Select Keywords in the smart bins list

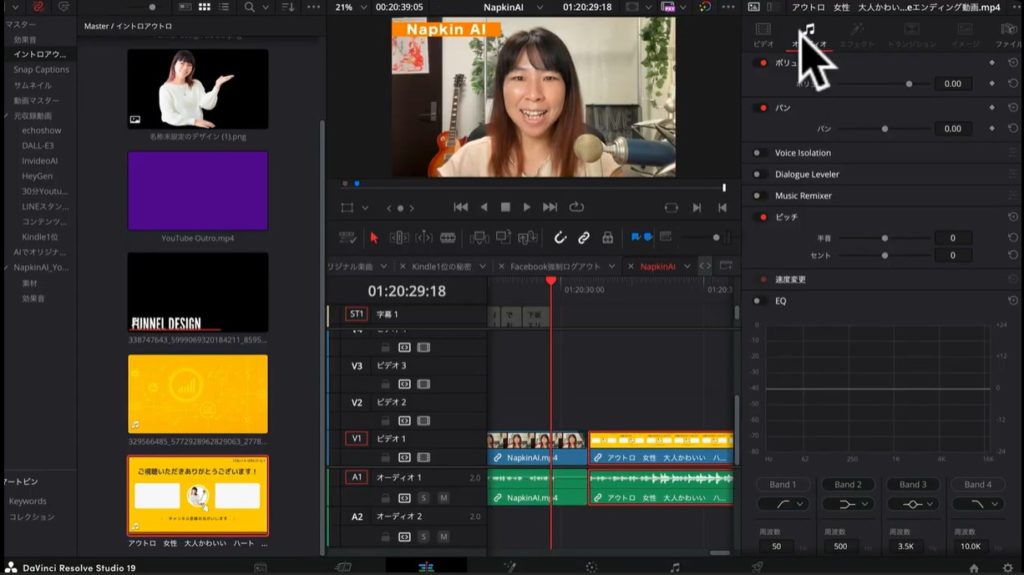pos(28,501)
